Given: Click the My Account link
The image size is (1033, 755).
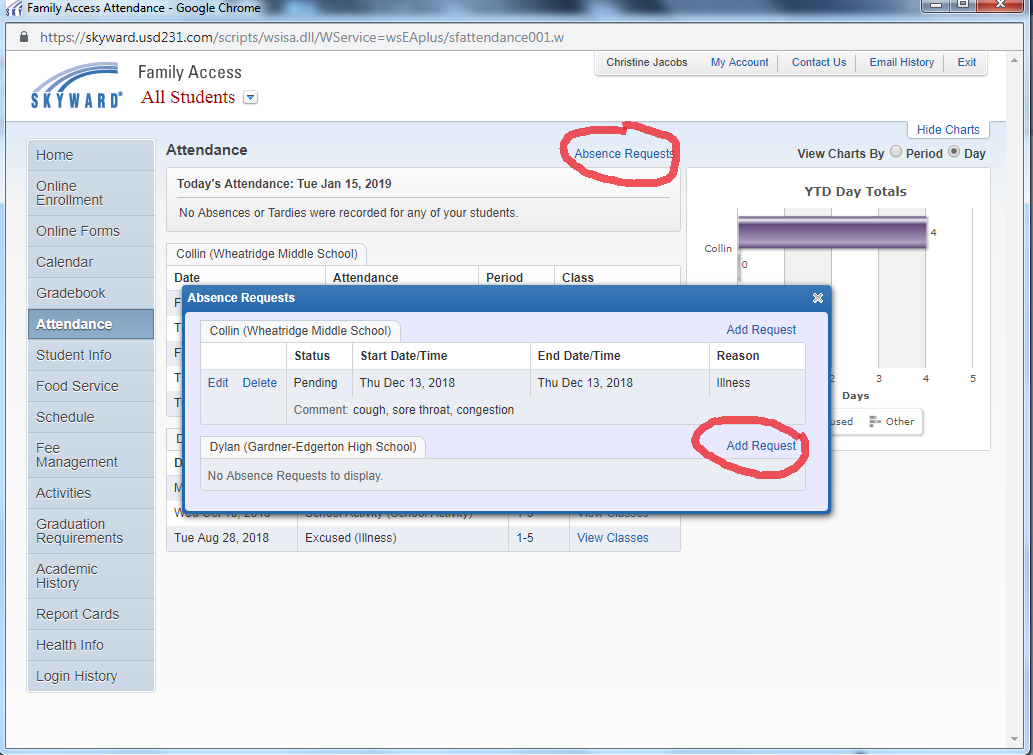Looking at the screenshot, I should [x=739, y=62].
